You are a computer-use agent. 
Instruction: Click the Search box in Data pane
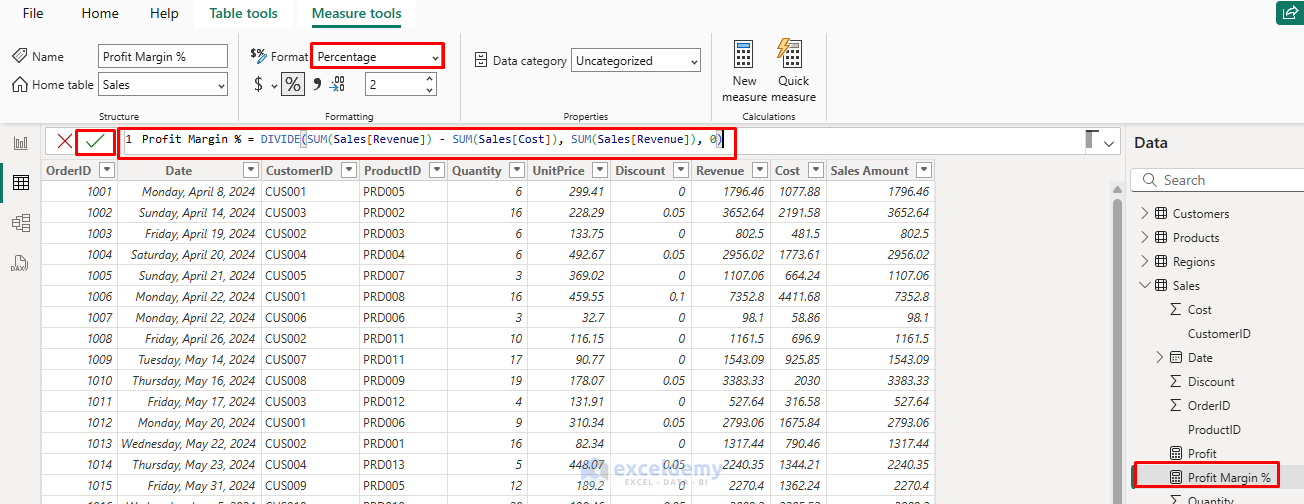[1217, 180]
